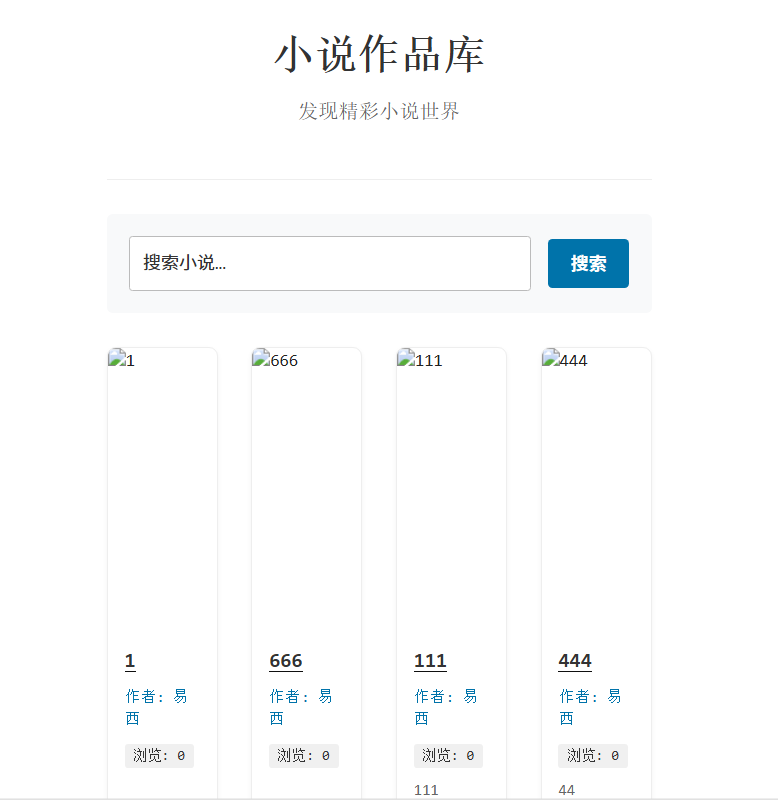Viewport: 778px width, 800px height.
Task: Click the broken cover image of novel 444
Action: [x=596, y=487]
